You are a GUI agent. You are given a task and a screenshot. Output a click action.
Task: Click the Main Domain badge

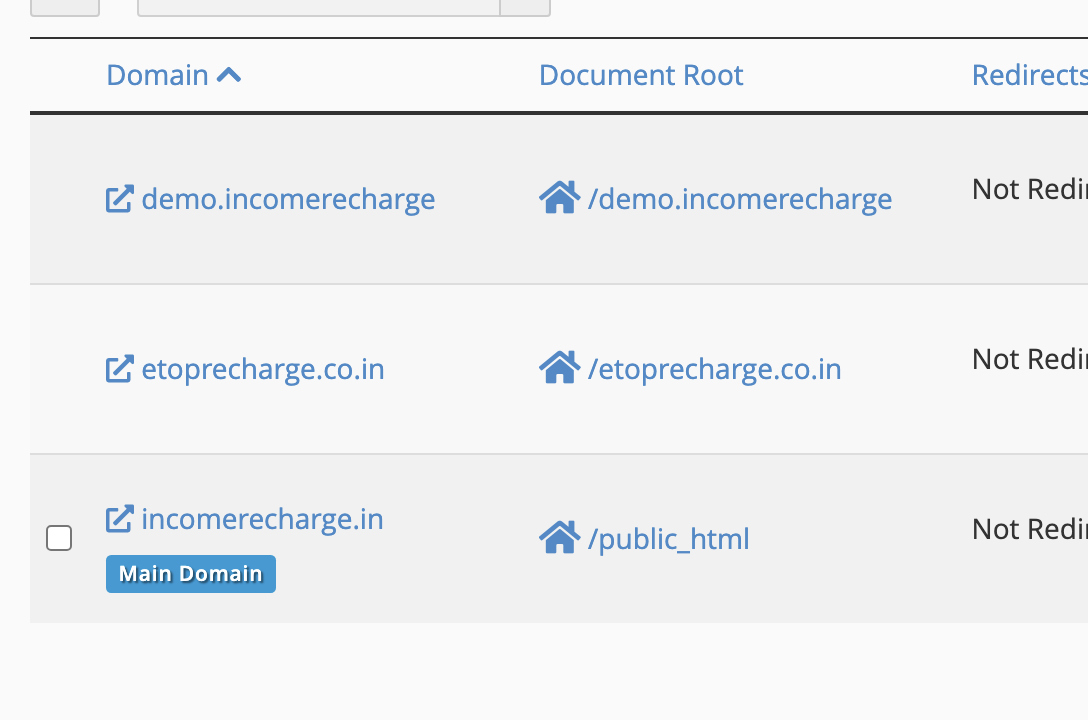click(x=190, y=574)
